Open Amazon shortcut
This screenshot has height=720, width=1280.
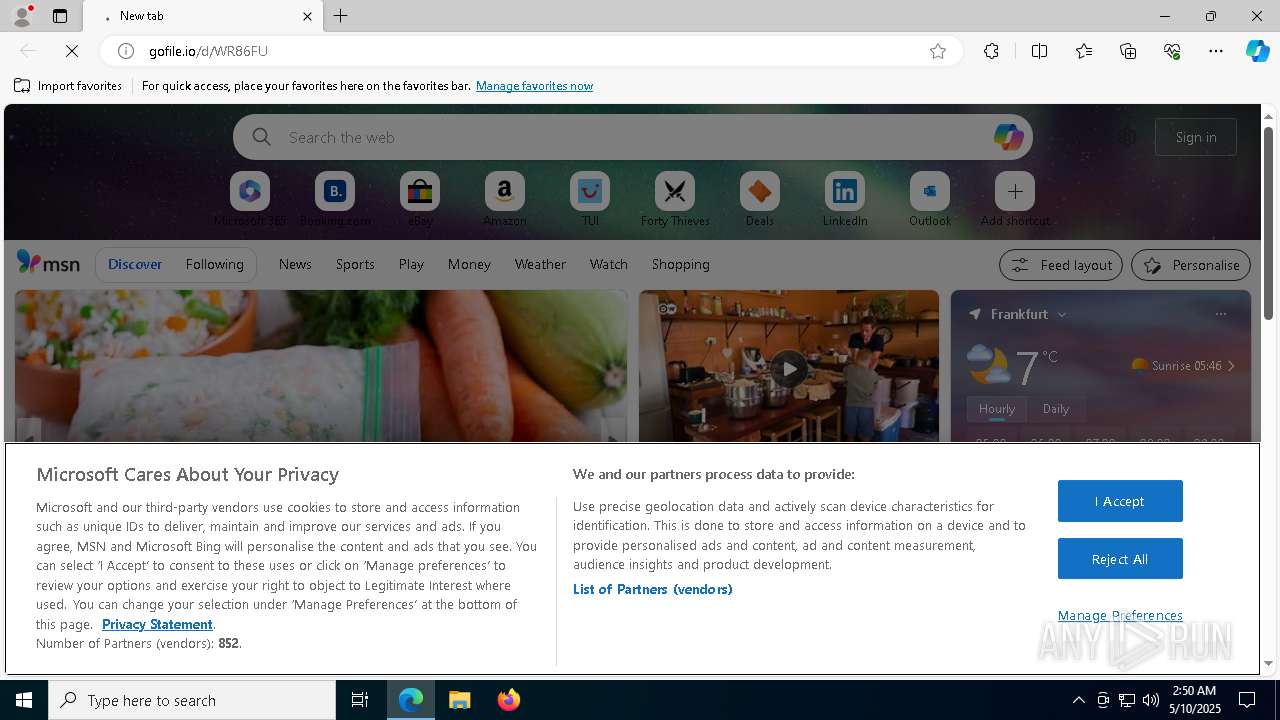coord(505,199)
